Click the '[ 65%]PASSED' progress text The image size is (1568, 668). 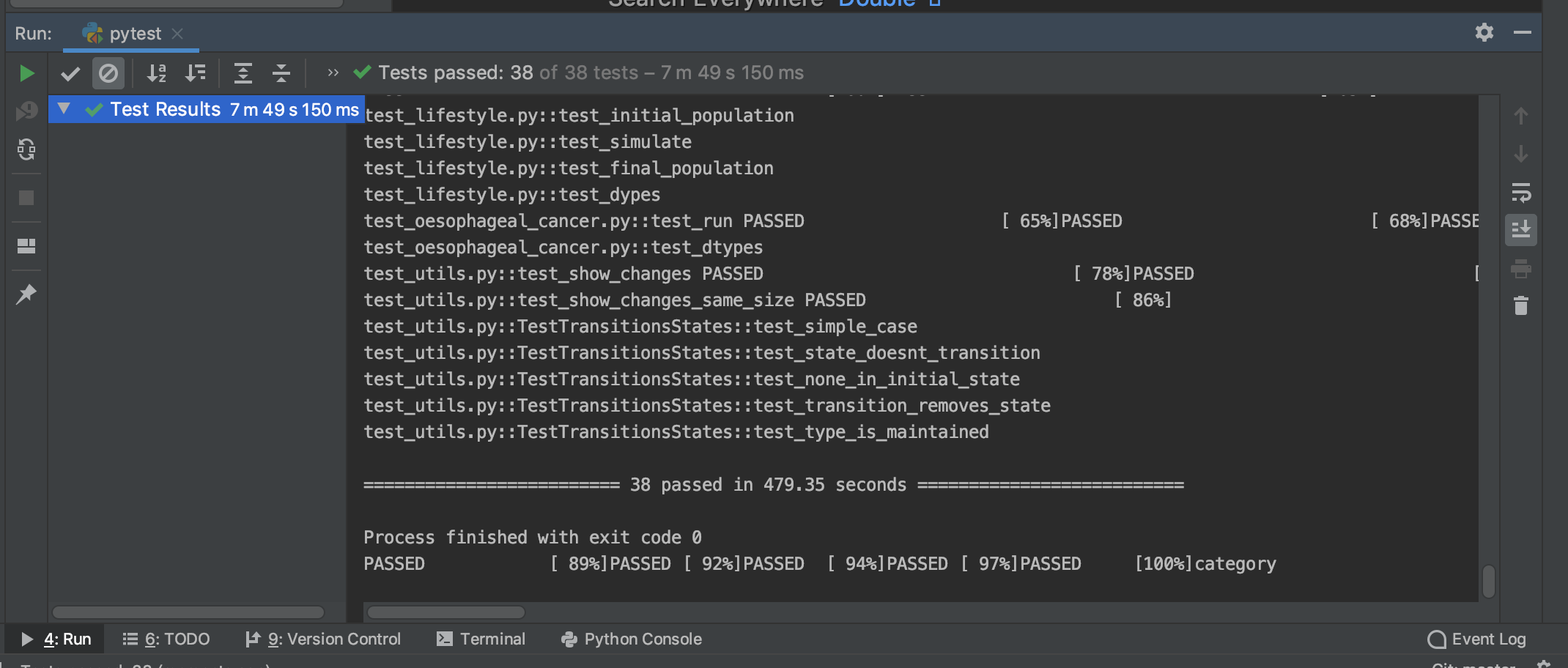click(1062, 221)
